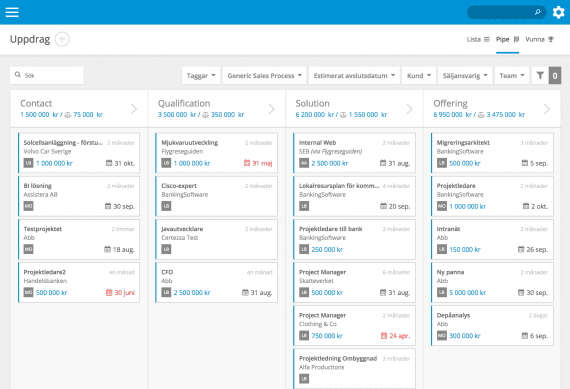
Task: Click the Sök search input field
Action: coord(47,75)
